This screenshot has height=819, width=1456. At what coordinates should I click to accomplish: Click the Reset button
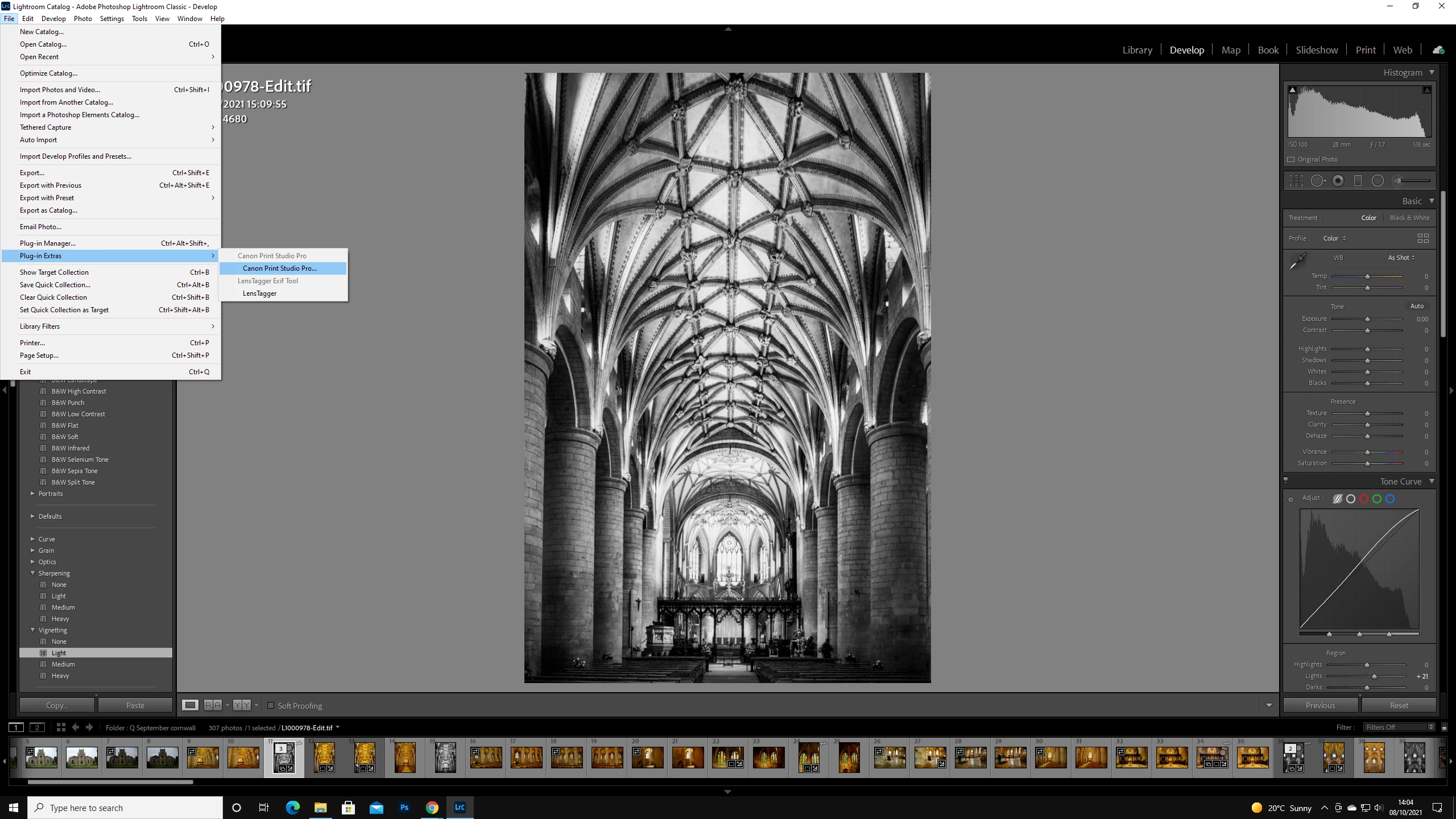[1399, 705]
